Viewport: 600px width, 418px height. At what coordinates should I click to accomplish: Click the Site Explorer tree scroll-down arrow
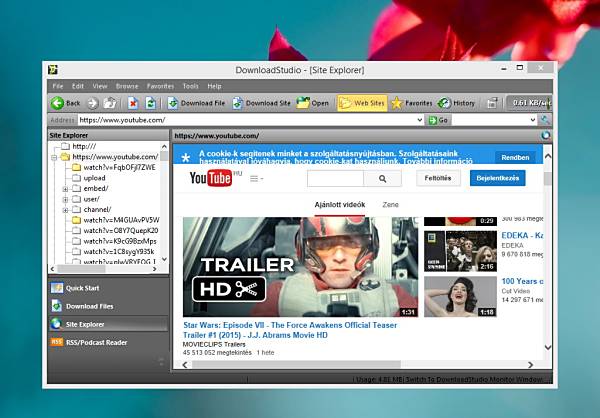(x=164, y=259)
